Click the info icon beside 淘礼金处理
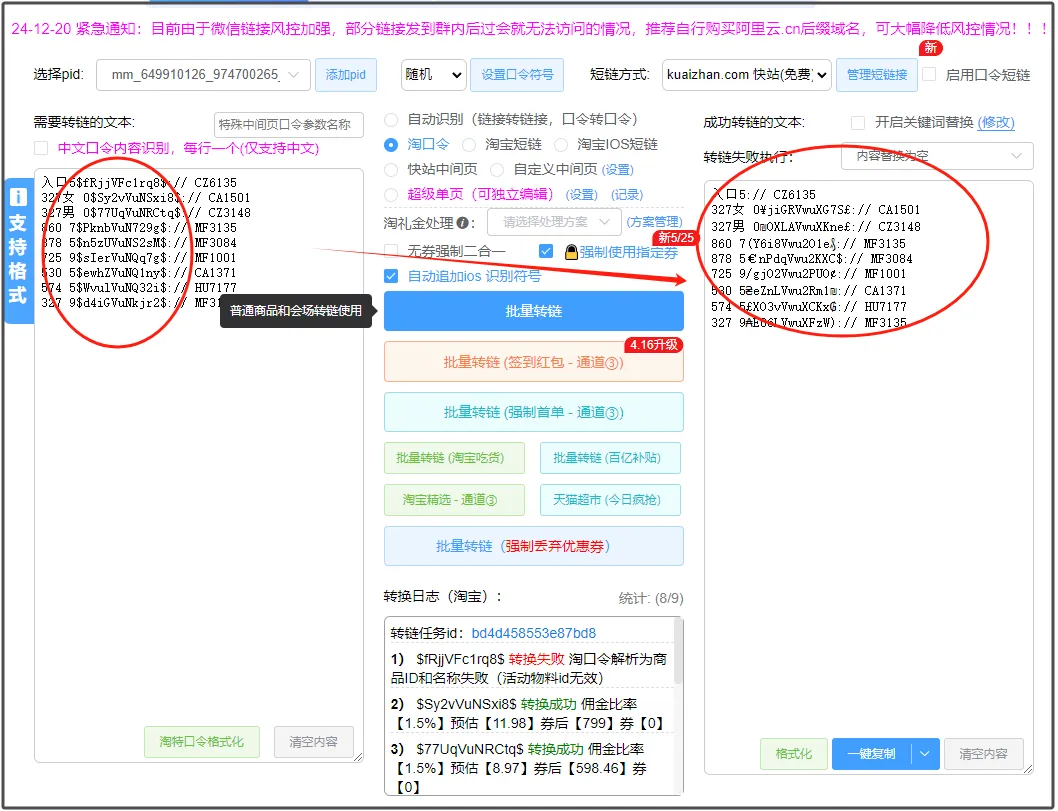This screenshot has width=1058, height=811. tap(463, 223)
